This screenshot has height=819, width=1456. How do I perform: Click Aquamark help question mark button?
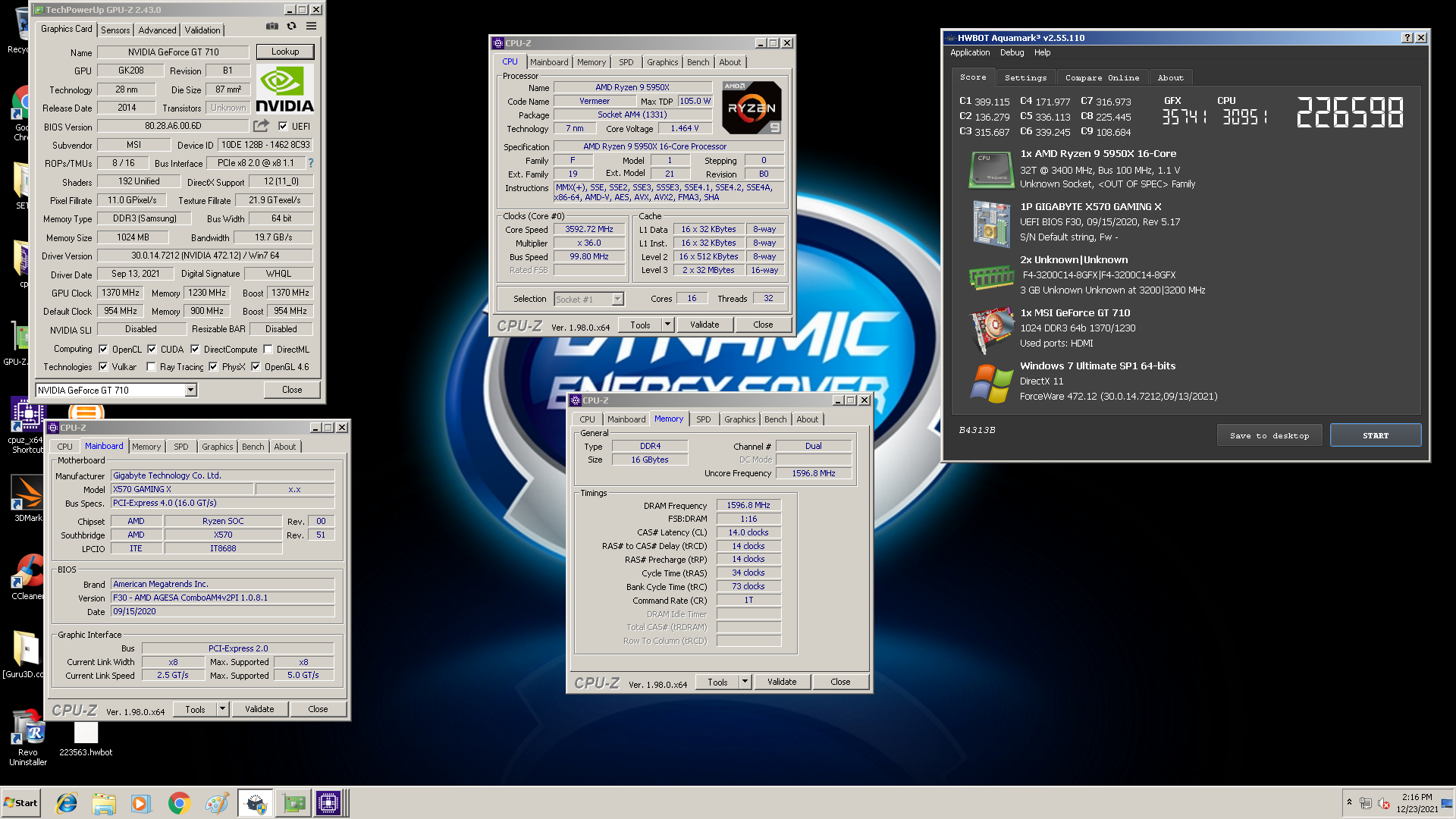[x=1407, y=38]
